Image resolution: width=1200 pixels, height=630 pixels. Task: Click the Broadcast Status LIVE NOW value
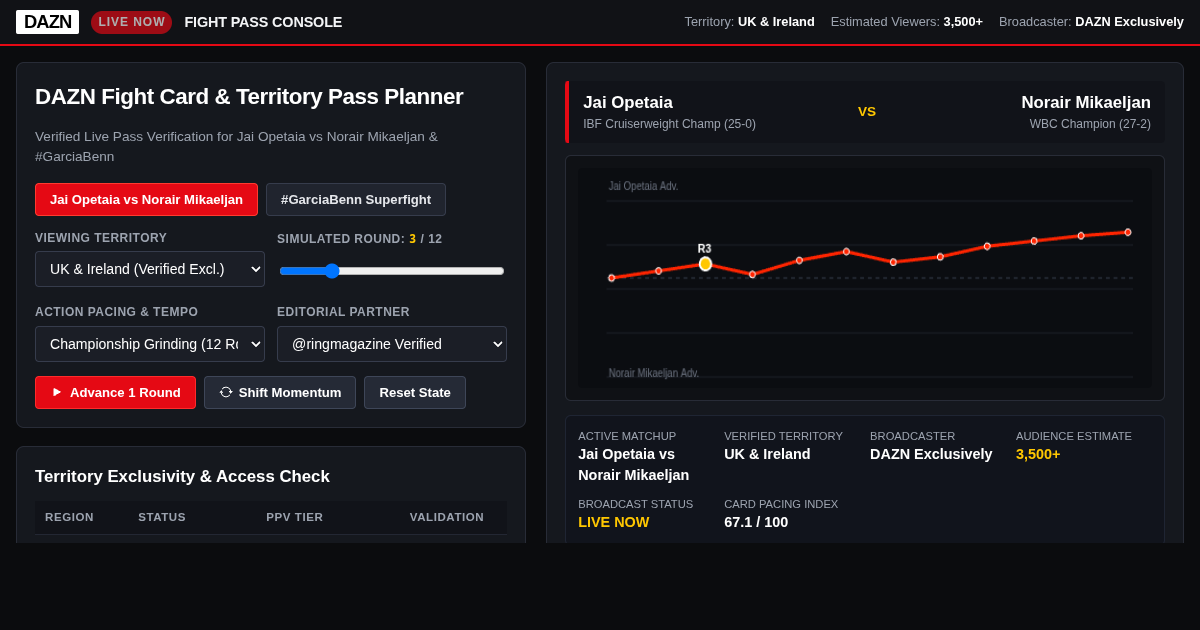pos(614,522)
